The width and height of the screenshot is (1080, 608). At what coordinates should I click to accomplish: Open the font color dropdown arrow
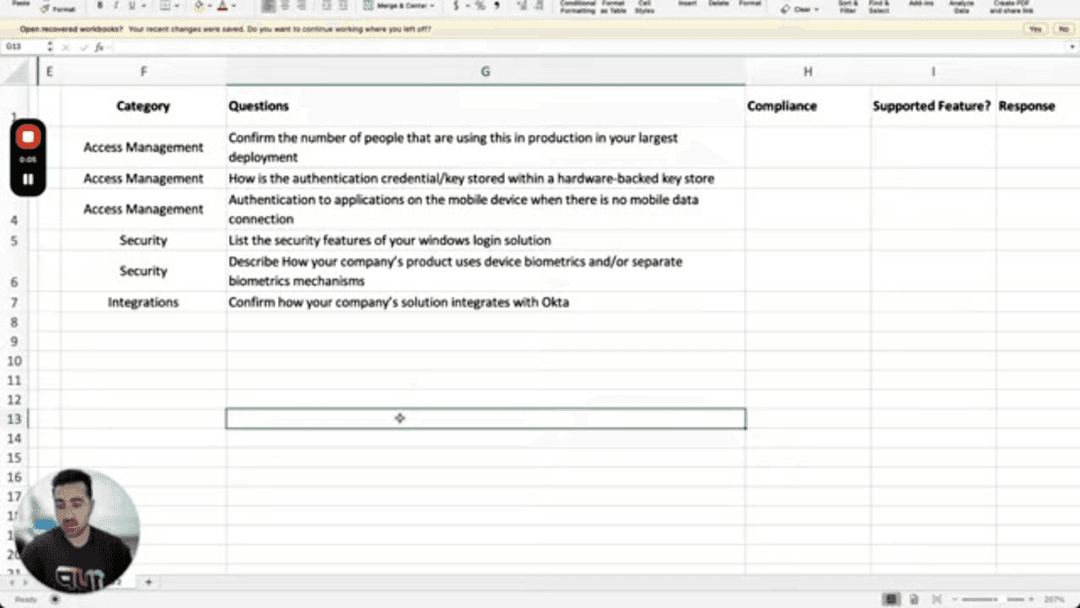232,7
